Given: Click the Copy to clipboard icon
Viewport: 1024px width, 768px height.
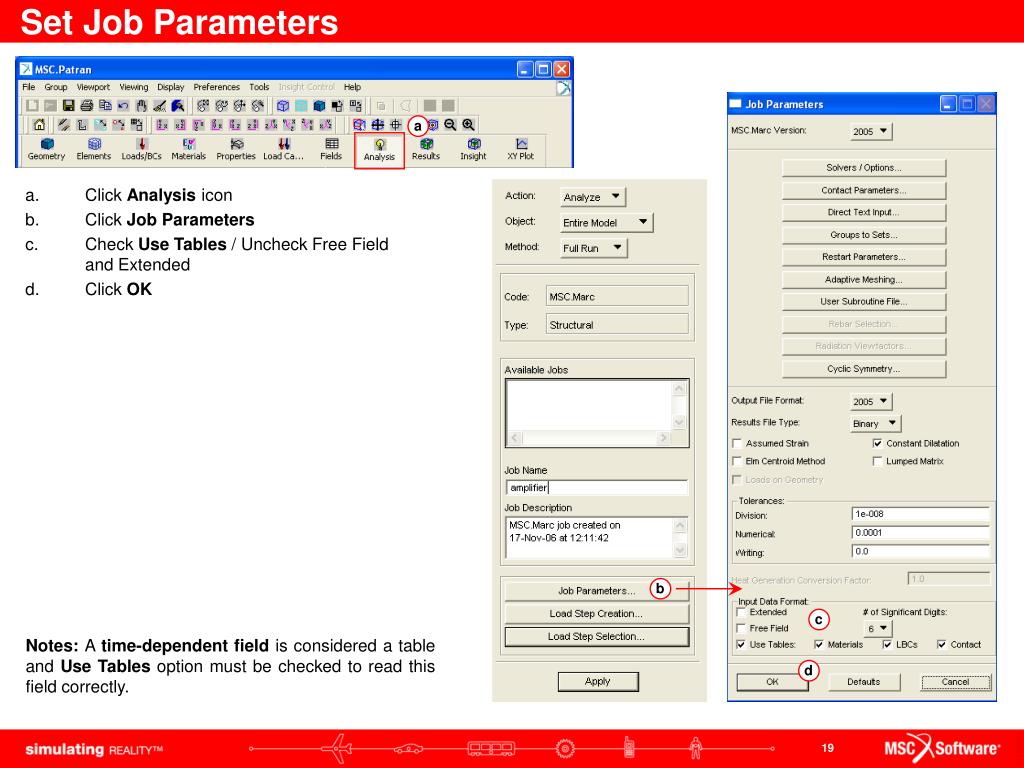Looking at the screenshot, I should (x=104, y=105).
